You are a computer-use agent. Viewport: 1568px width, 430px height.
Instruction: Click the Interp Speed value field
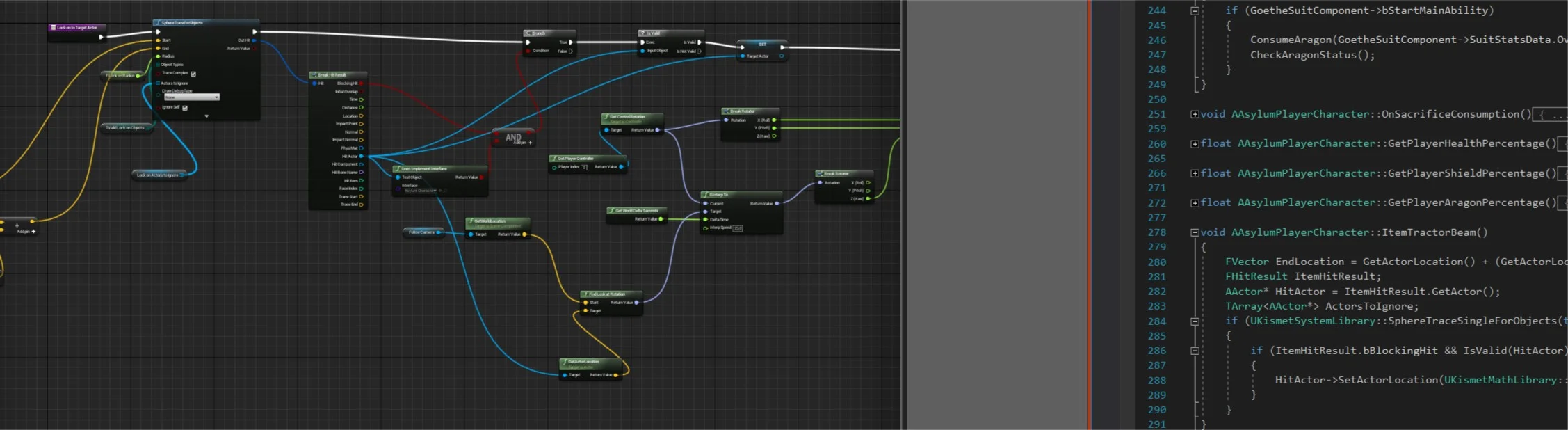(x=738, y=228)
